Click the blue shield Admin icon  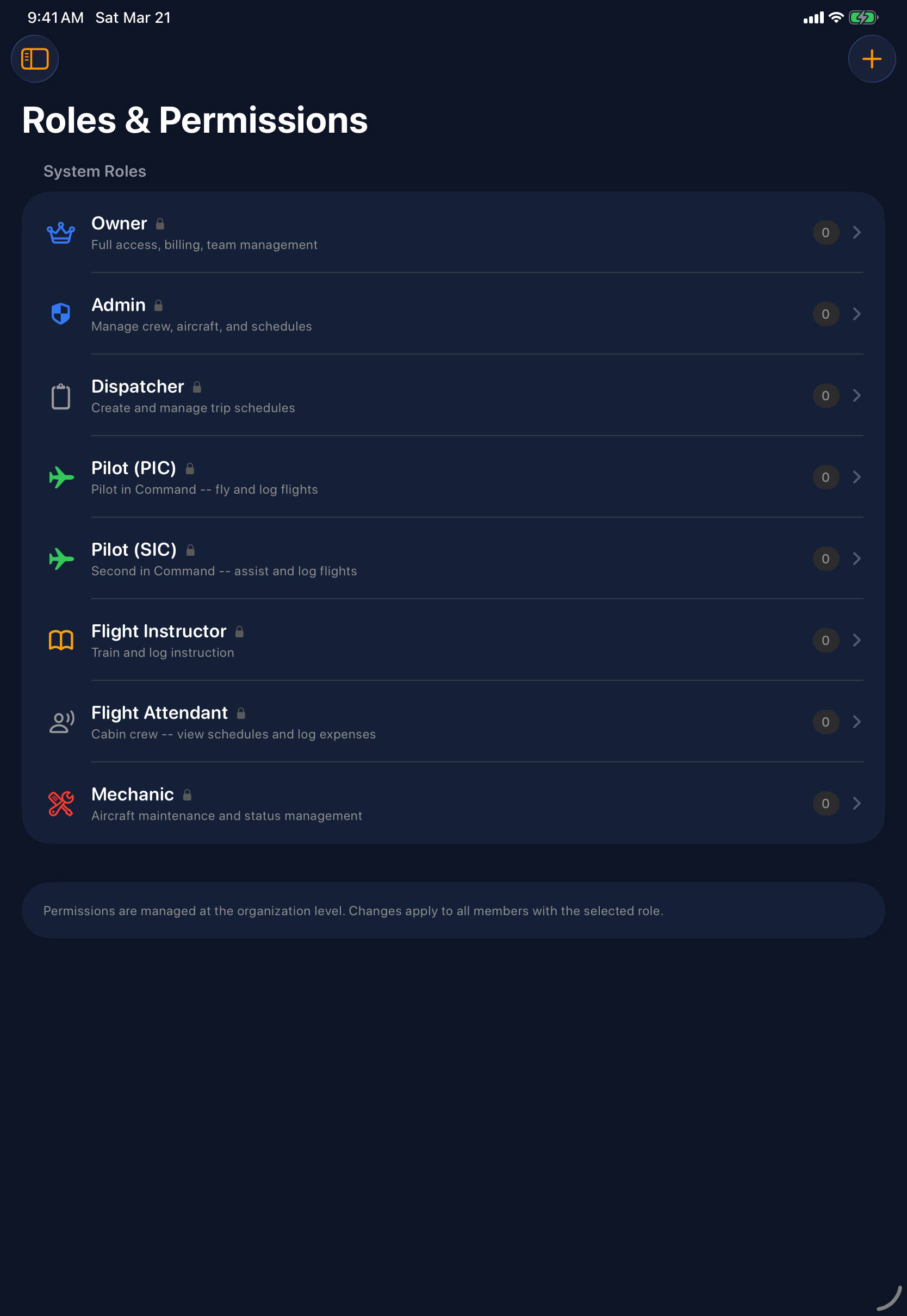point(61,313)
